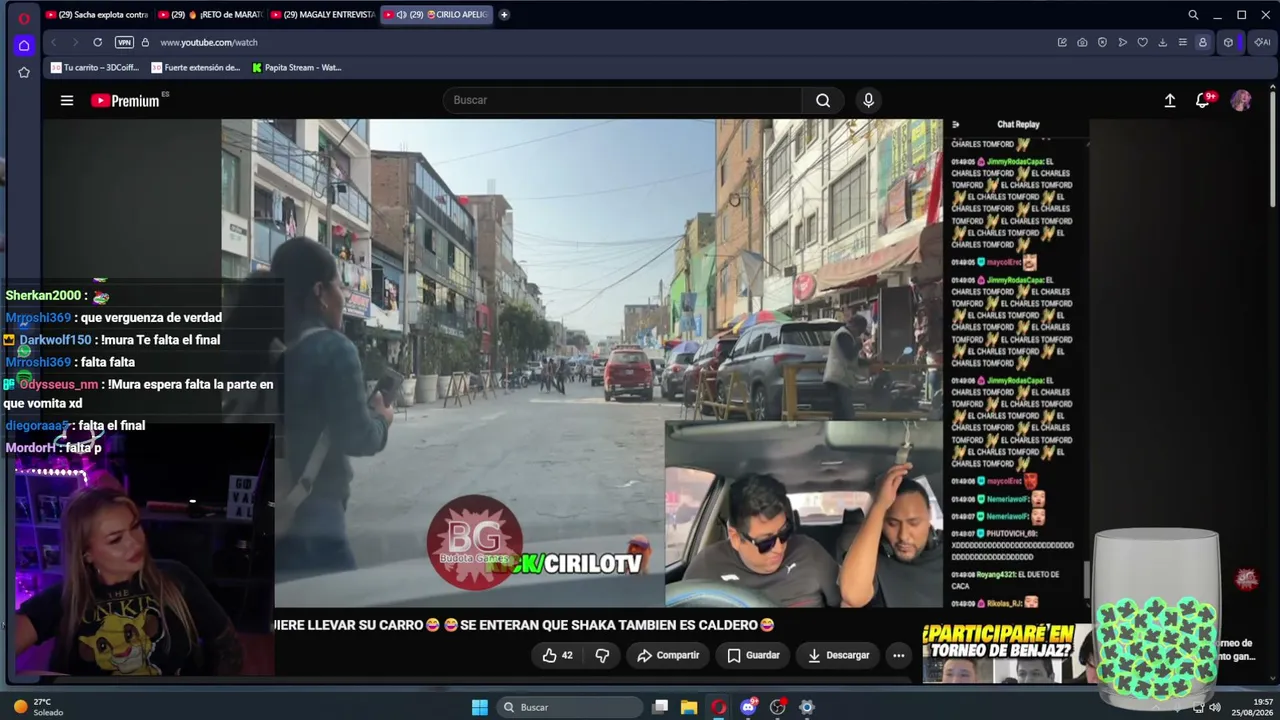
Task: Open the profile icon in Opera toolbar
Action: click(1203, 42)
